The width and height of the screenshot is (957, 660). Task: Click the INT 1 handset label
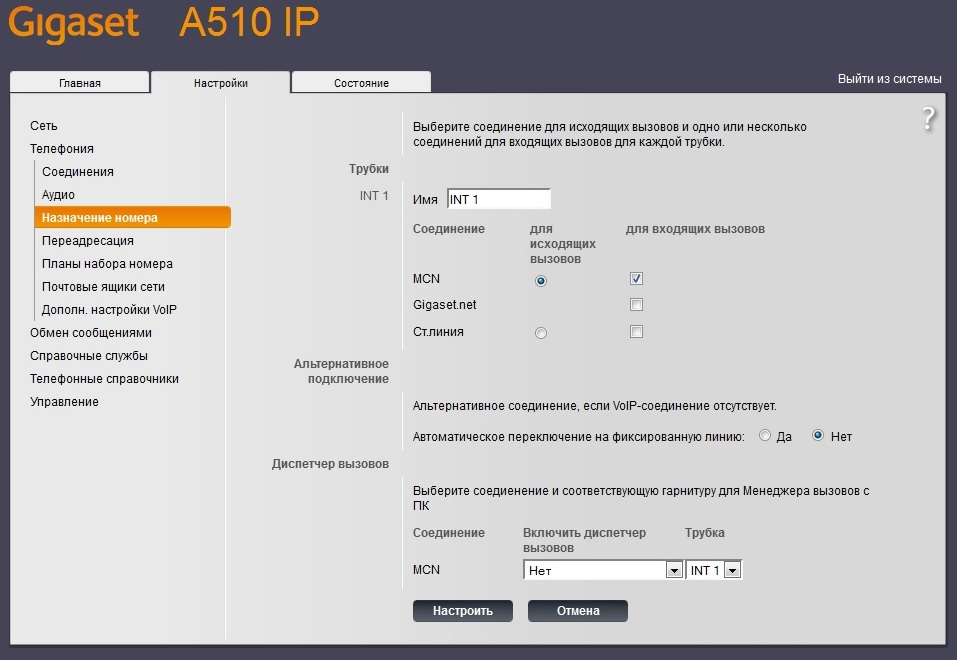click(374, 195)
